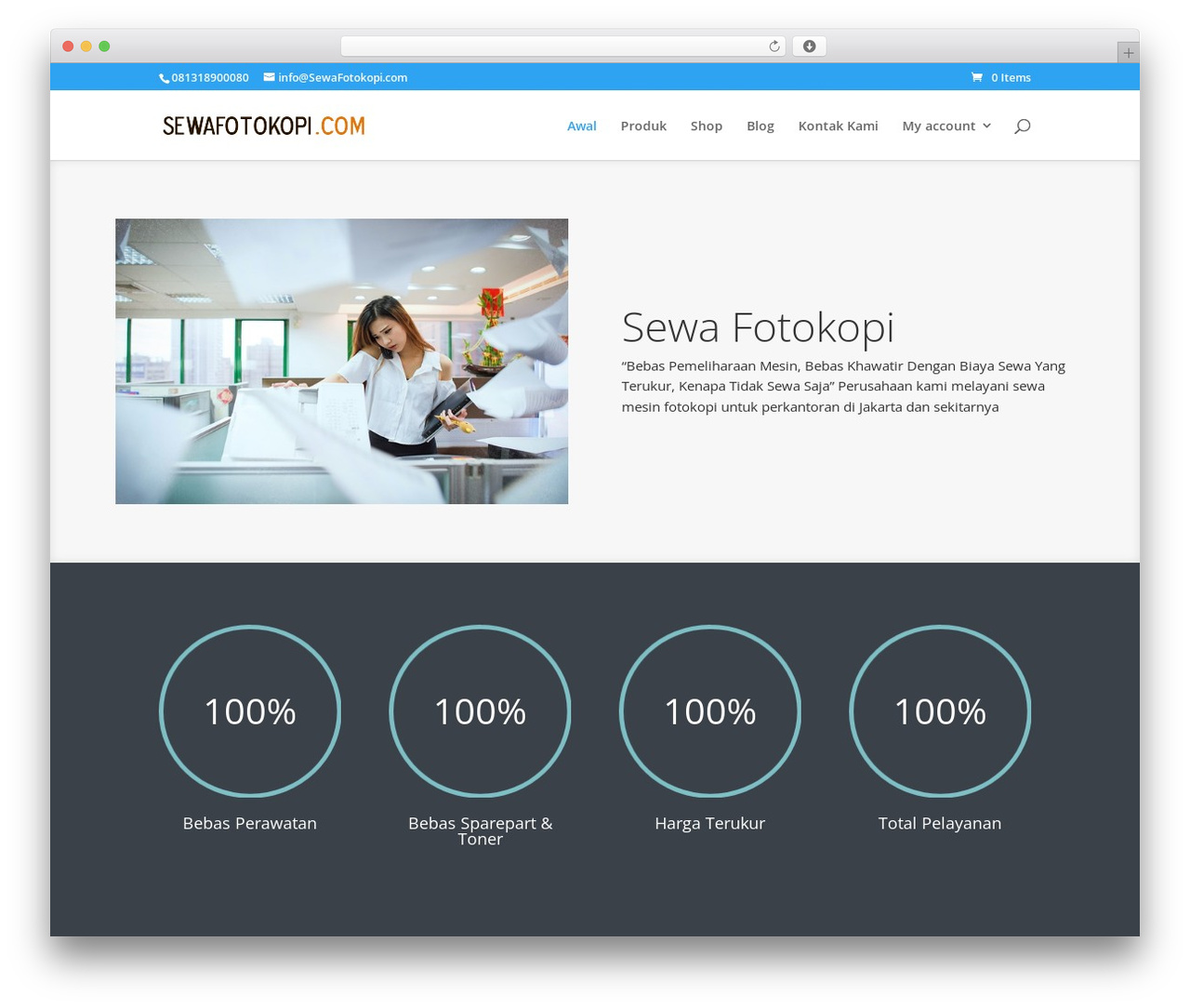Click the Harga Terukur label
1190x1008 pixels.
[x=710, y=823]
